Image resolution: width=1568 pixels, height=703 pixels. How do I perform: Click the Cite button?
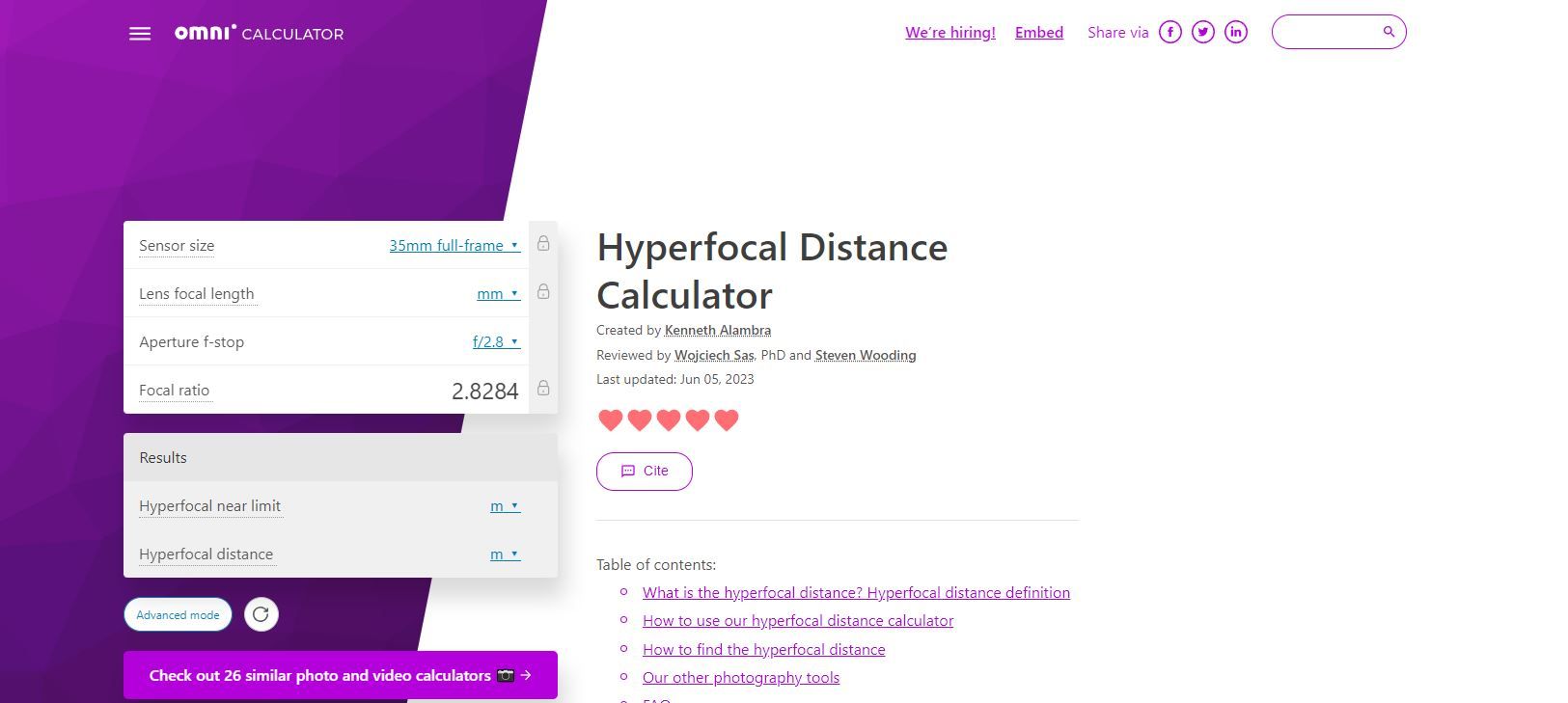click(644, 471)
